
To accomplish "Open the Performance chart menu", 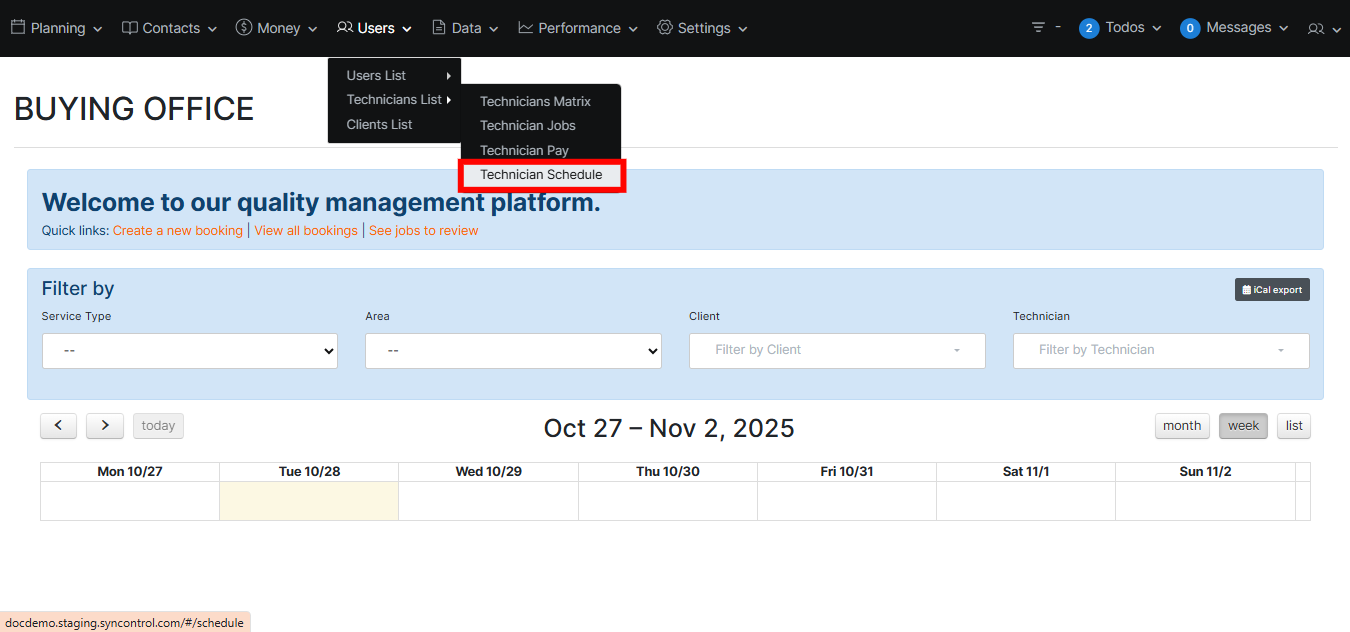I will coord(577,28).
